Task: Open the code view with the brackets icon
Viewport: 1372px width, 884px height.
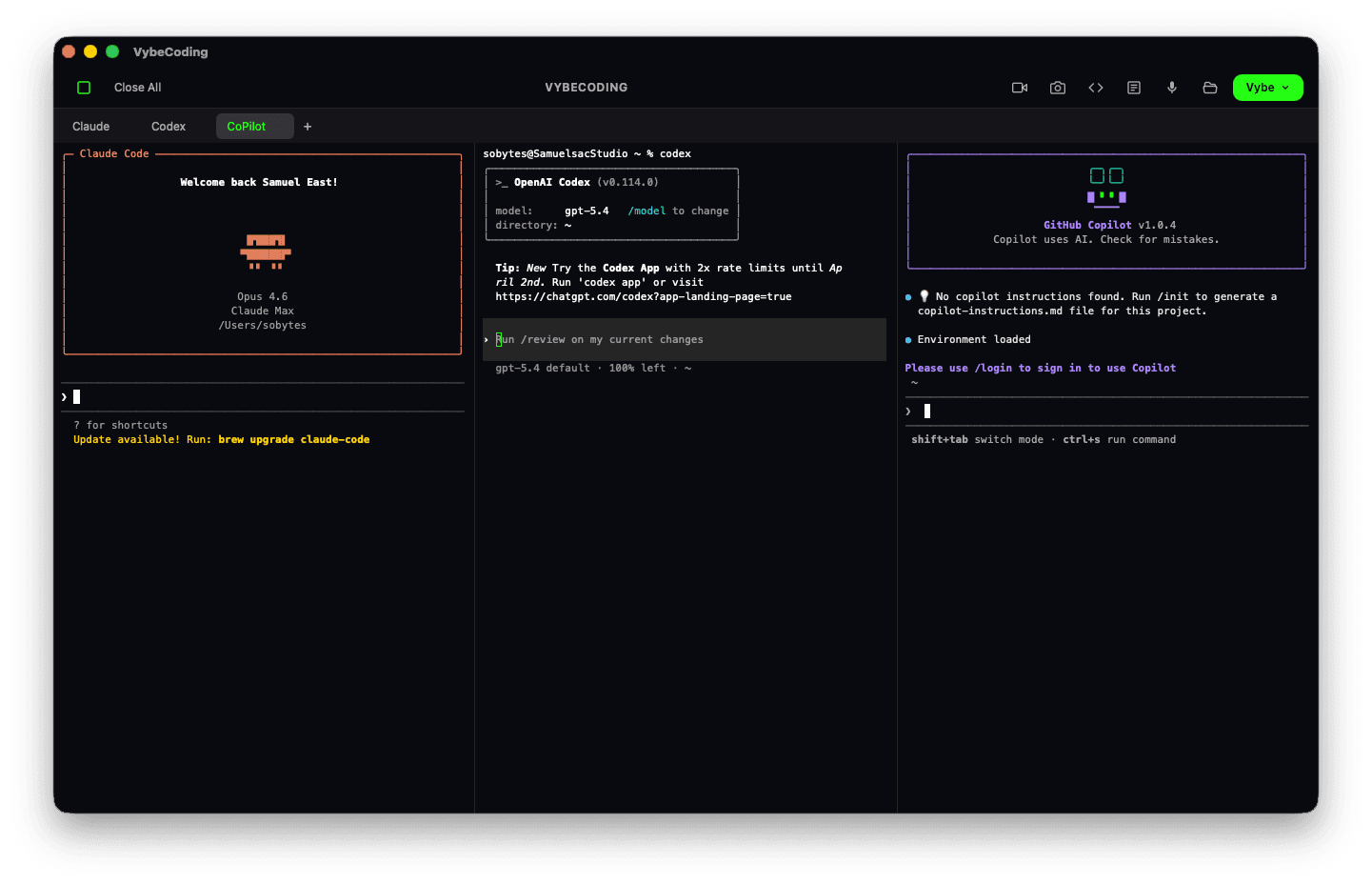Action: click(1095, 87)
